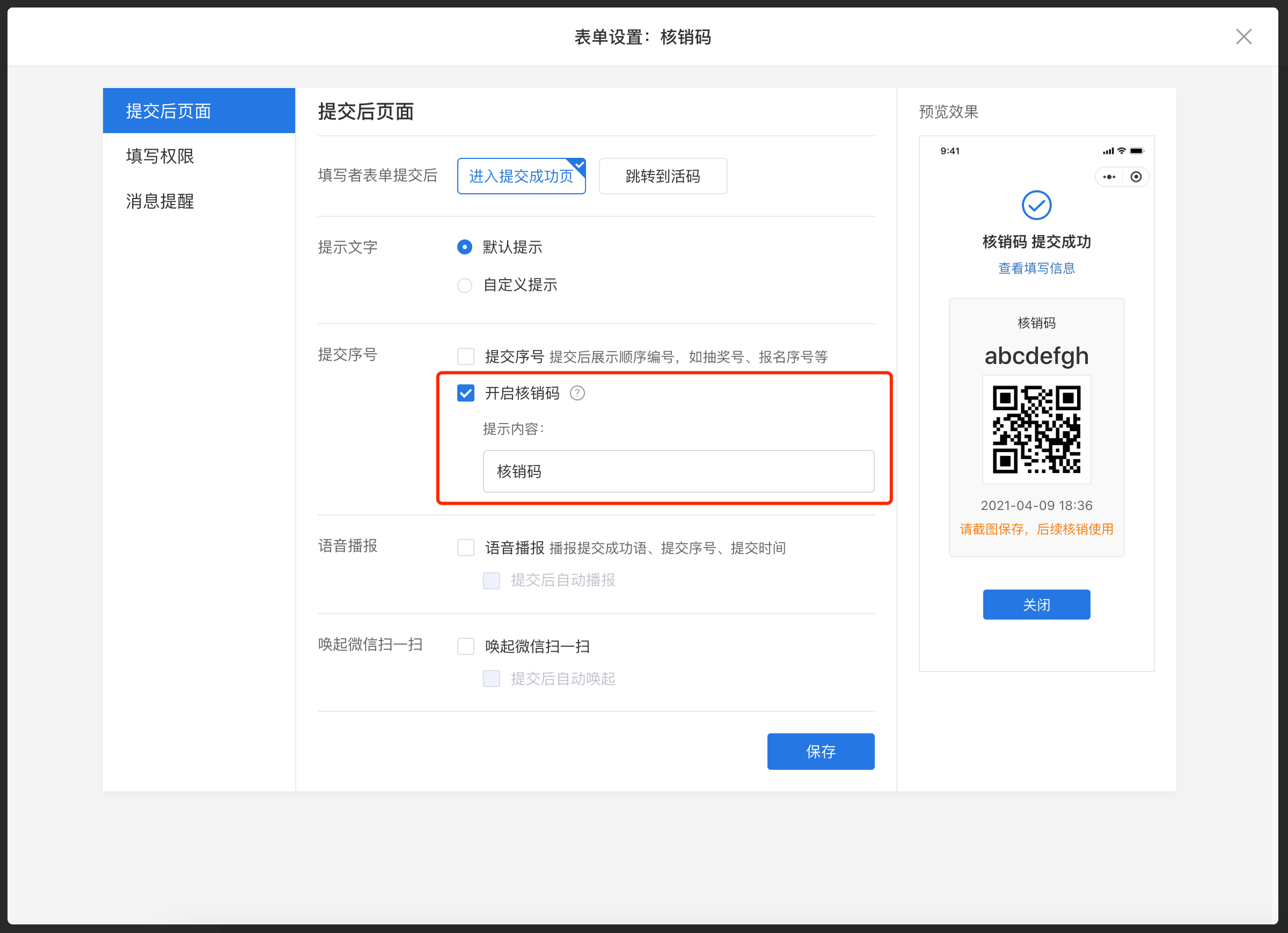Click the blue success checkmark icon in preview

click(1036, 205)
